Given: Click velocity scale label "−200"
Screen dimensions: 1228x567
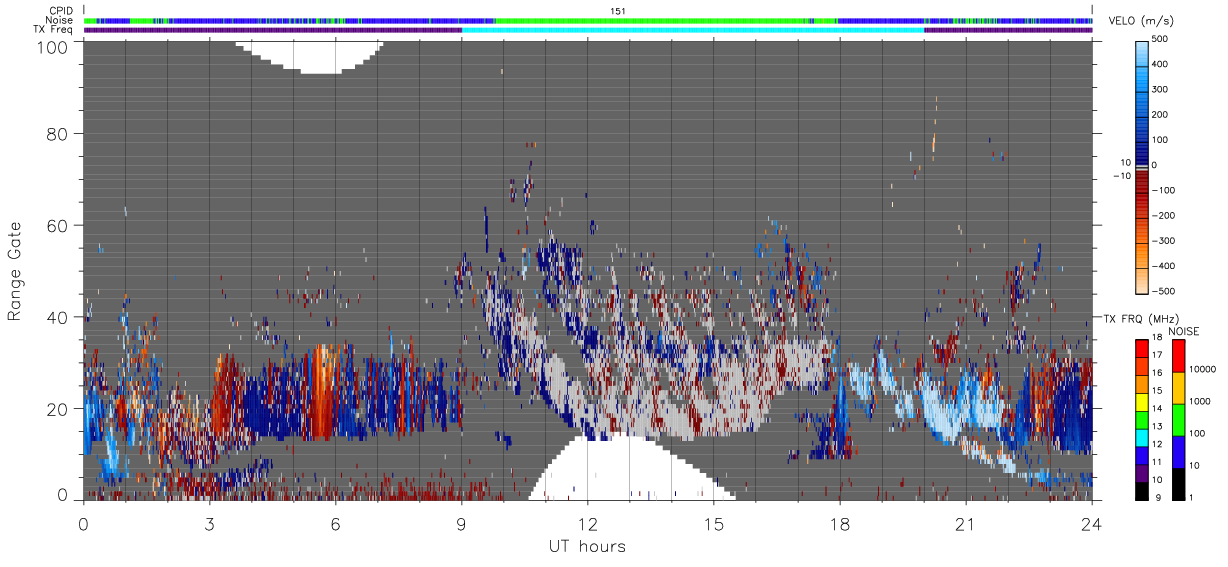Looking at the screenshot, I should click(x=1162, y=215).
